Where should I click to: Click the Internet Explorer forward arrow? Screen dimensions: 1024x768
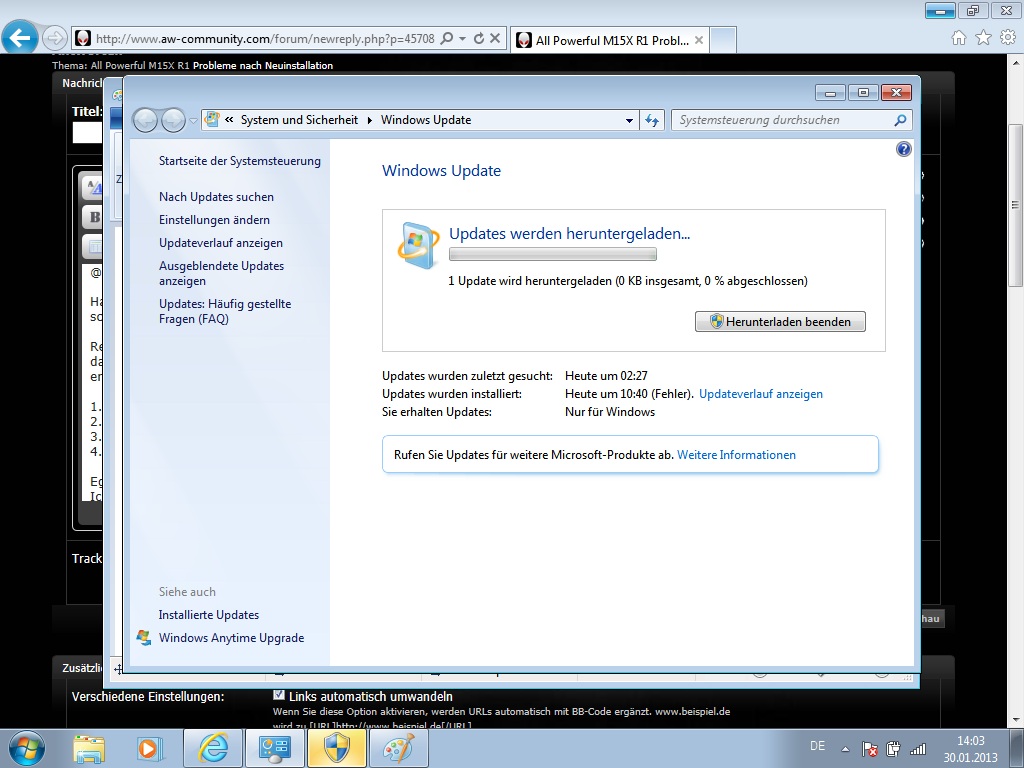pos(54,38)
